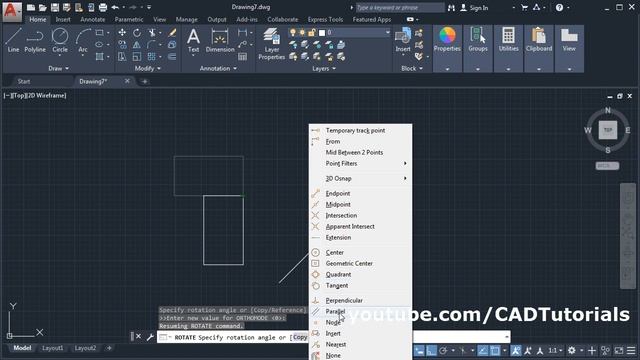Click the Move tool in Modify panel
640x360 pixels.
[122, 33]
